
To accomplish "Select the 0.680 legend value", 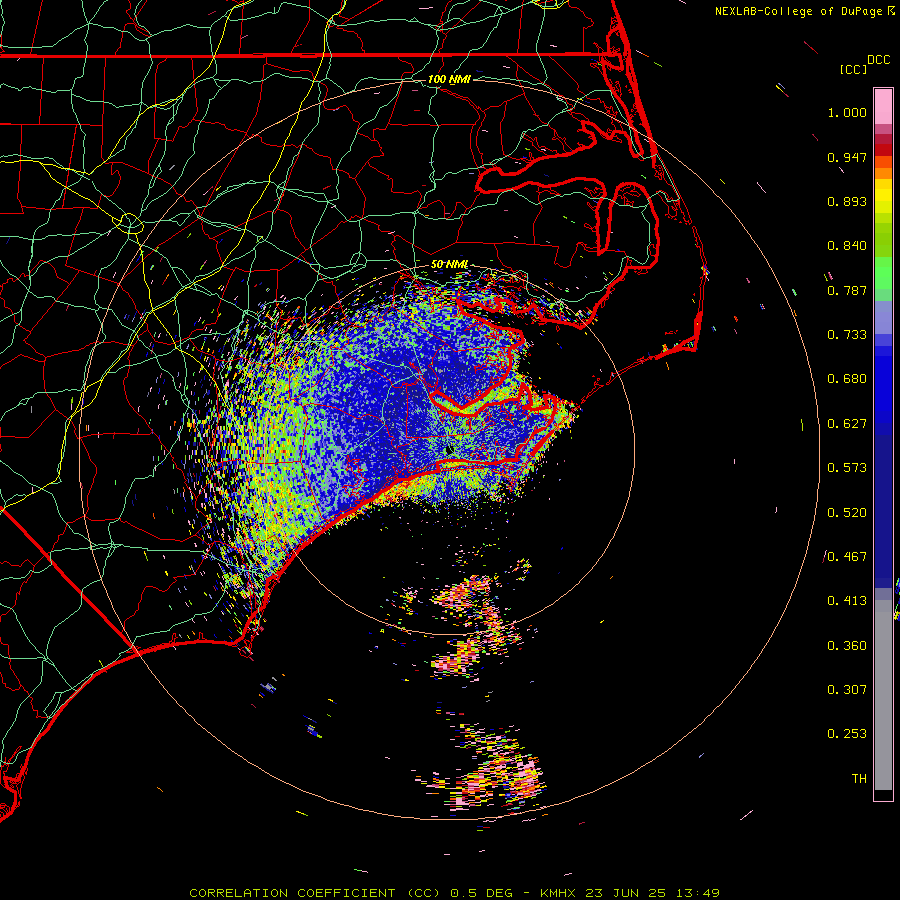I will pos(847,379).
